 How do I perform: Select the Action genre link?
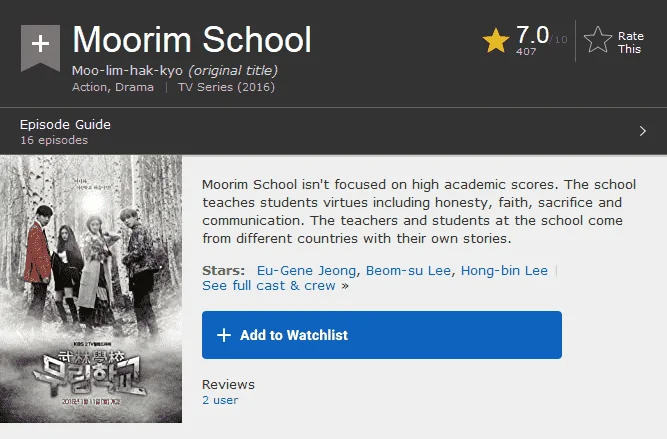(89, 87)
